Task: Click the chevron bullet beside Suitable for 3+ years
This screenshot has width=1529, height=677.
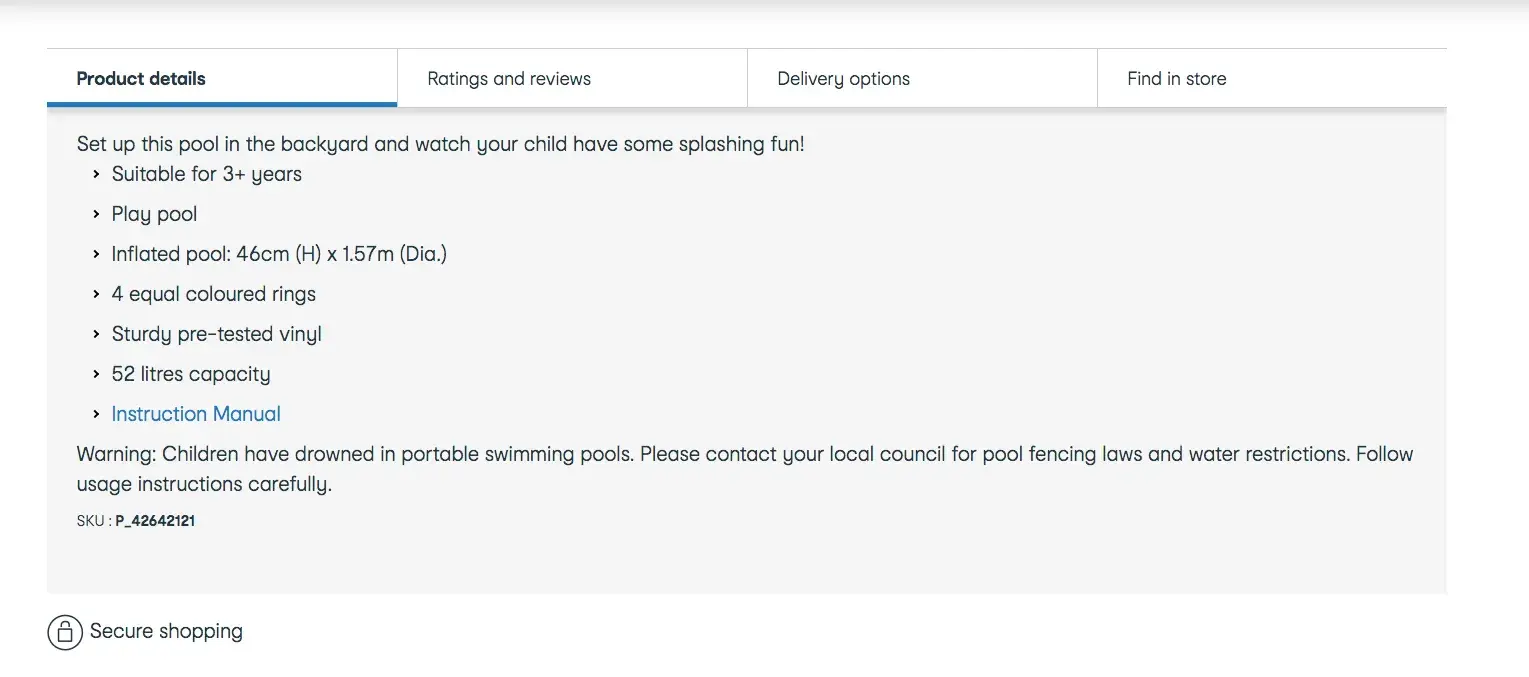Action: (x=96, y=174)
